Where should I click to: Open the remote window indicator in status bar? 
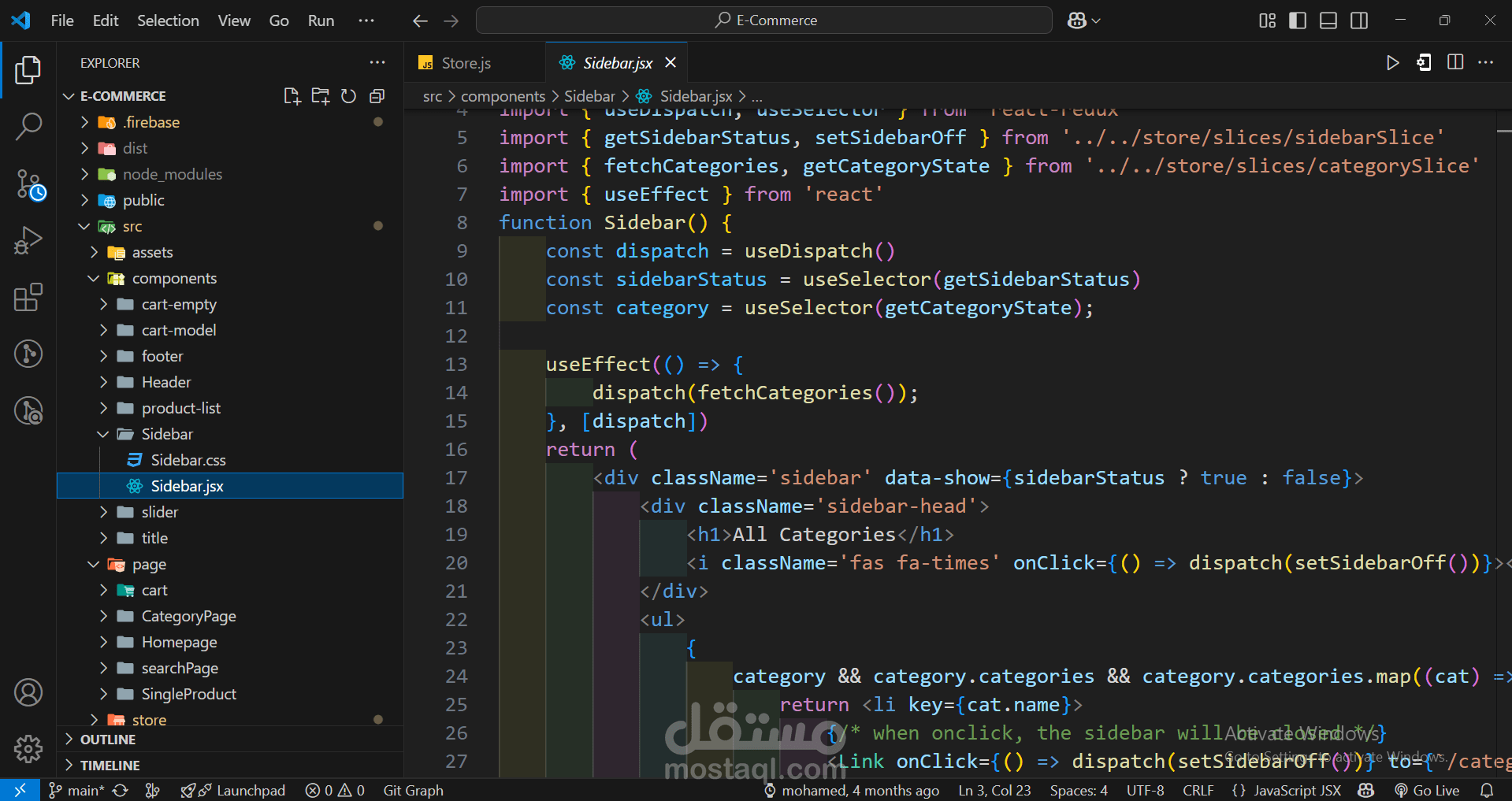click(20, 790)
